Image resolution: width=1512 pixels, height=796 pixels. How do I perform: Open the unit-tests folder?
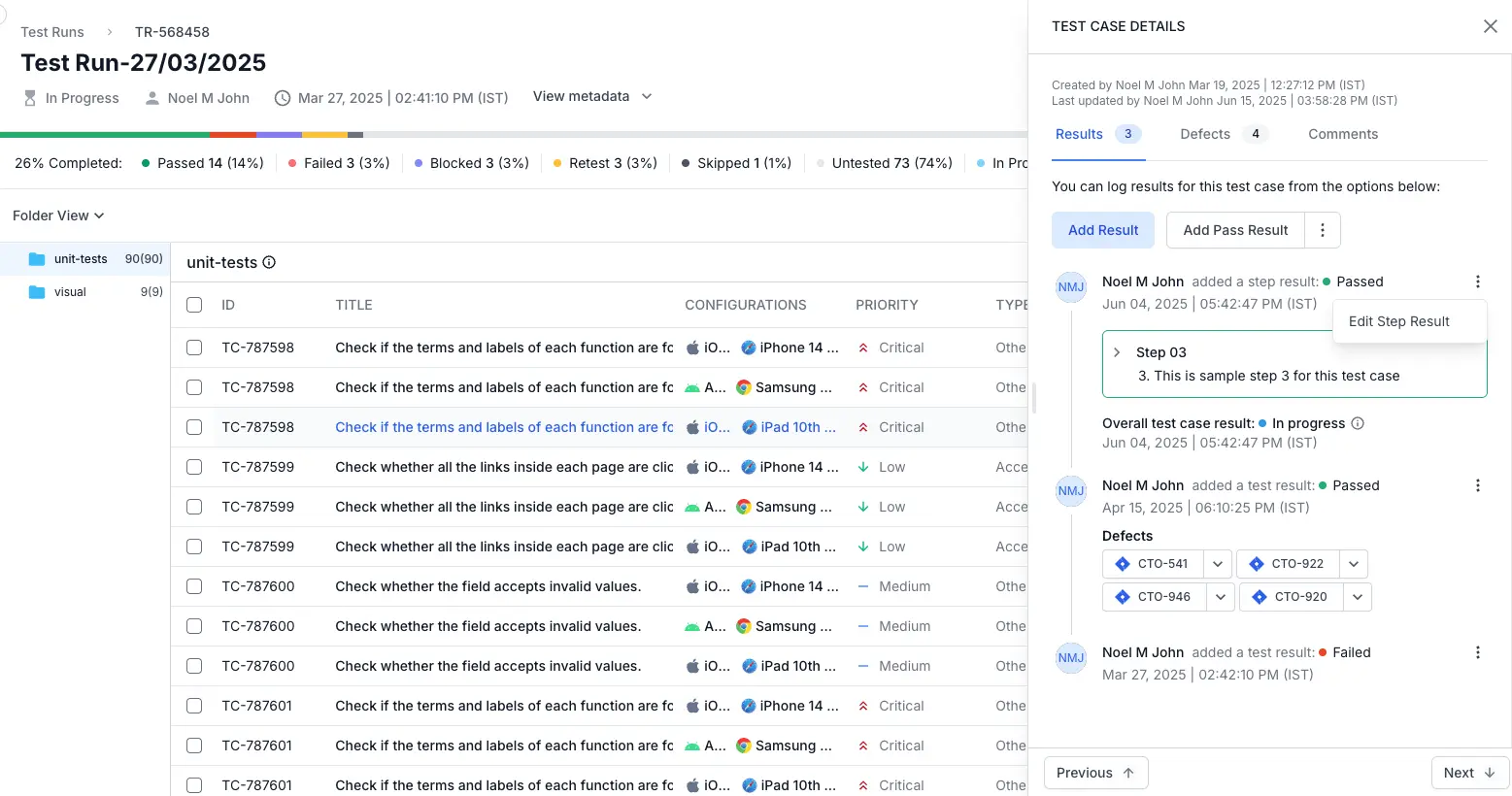pyautogui.click(x=81, y=259)
